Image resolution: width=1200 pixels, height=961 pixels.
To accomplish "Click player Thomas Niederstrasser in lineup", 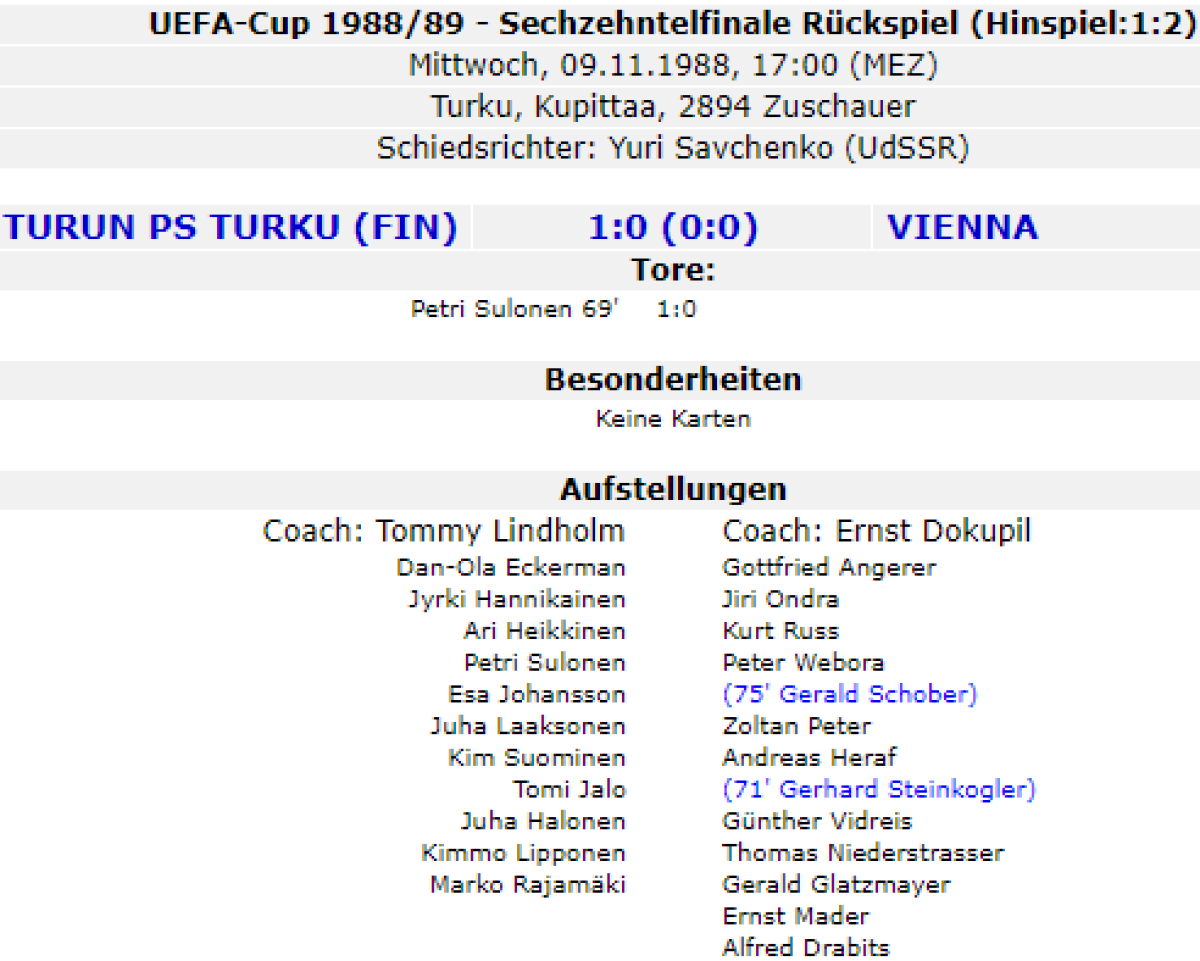I will 863,853.
